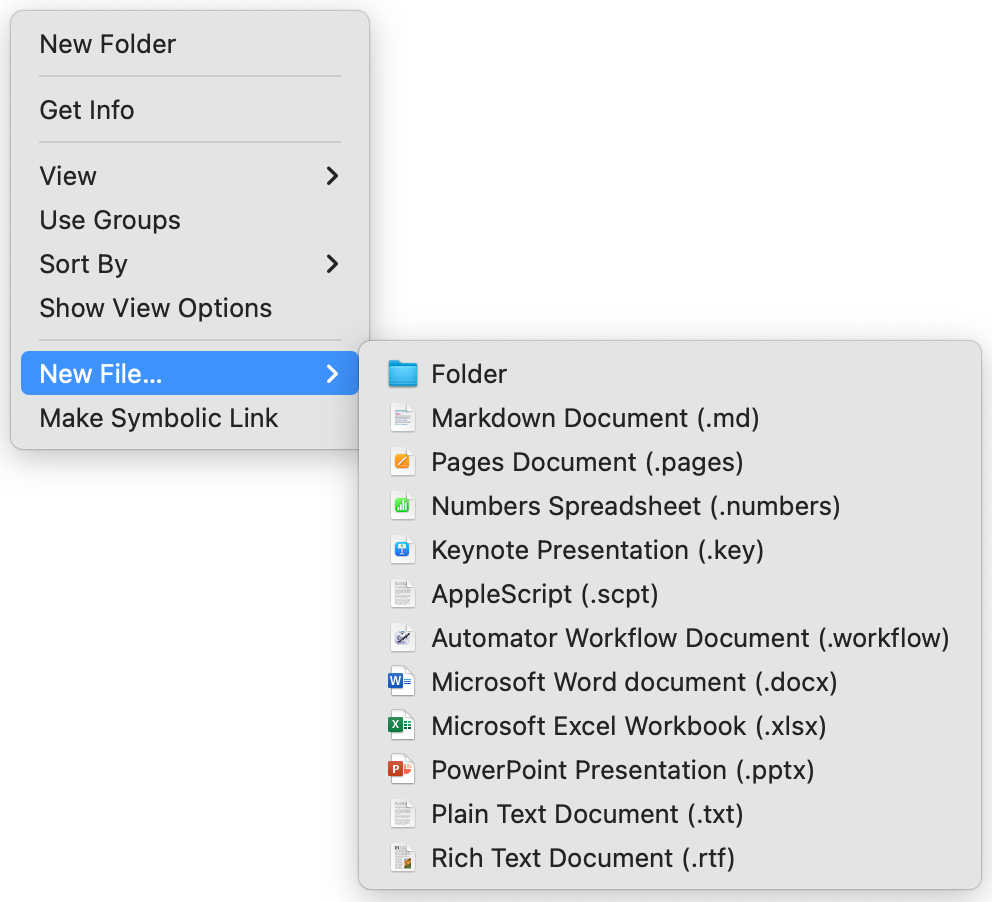The width and height of the screenshot is (992, 902).
Task: Click the green Numbers Spreadsheet icon
Action: 402,506
